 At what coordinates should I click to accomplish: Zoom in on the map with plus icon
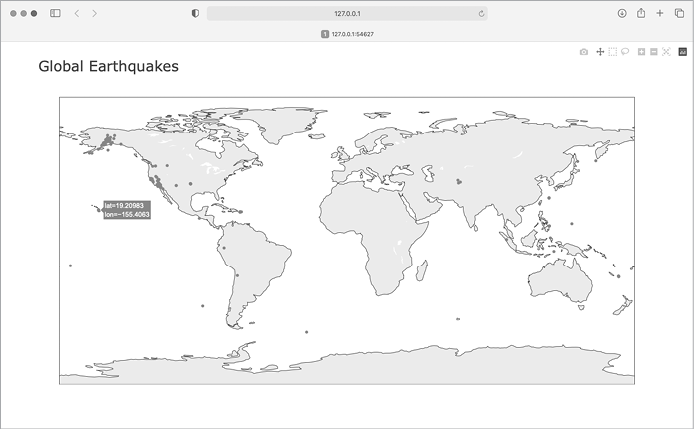641,52
